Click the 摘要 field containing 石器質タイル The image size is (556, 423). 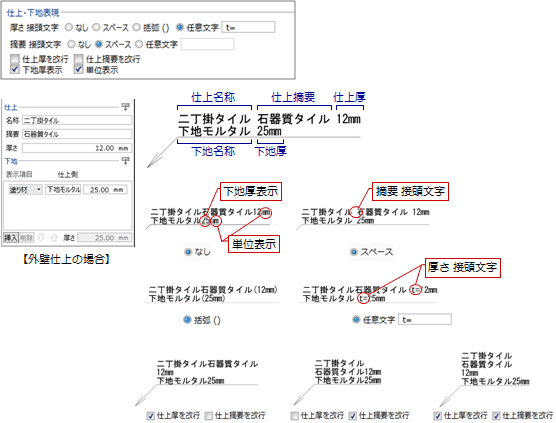pos(77,134)
